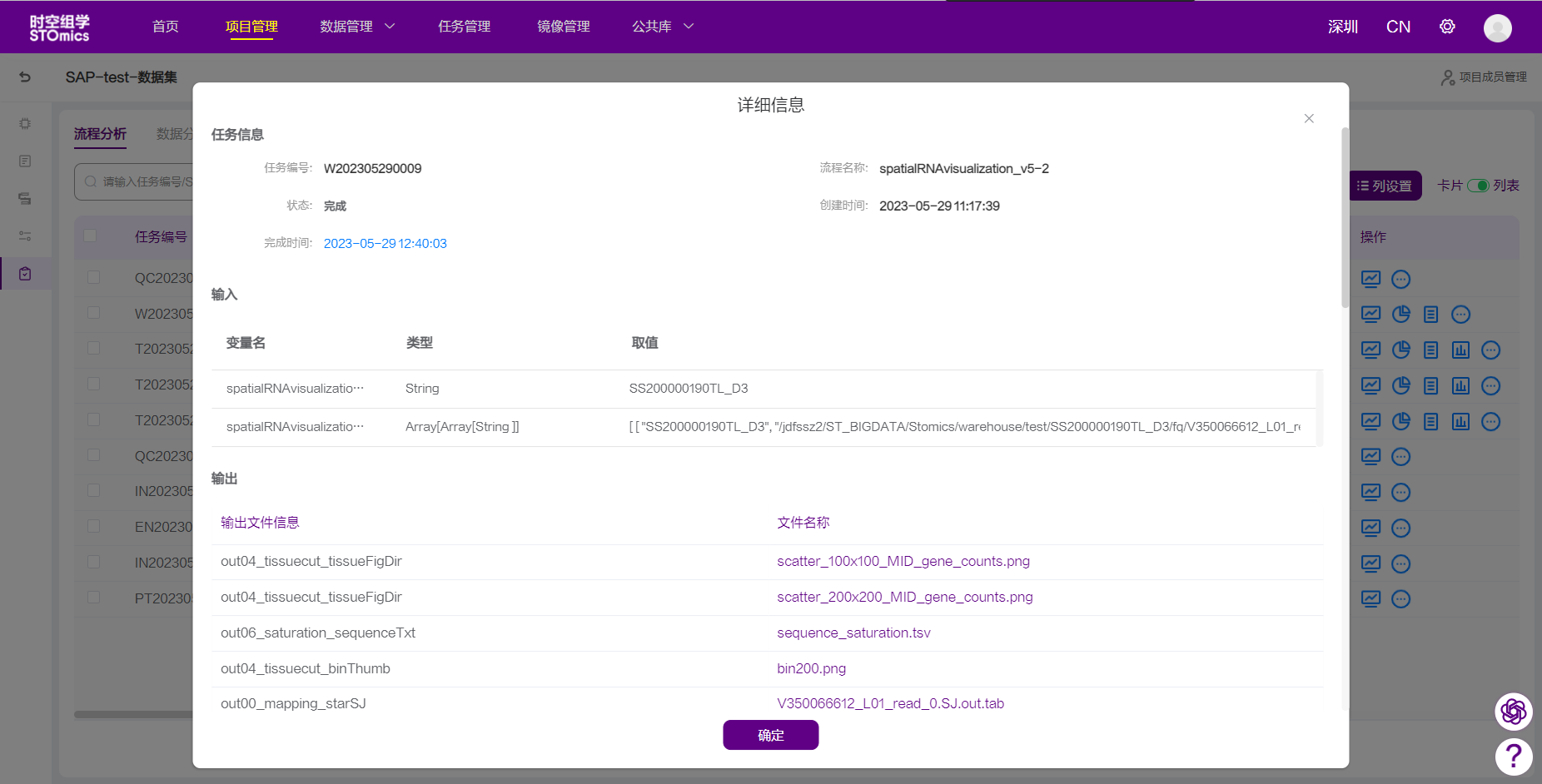
Task: Open the 任务管理 menu item
Action: (x=464, y=27)
